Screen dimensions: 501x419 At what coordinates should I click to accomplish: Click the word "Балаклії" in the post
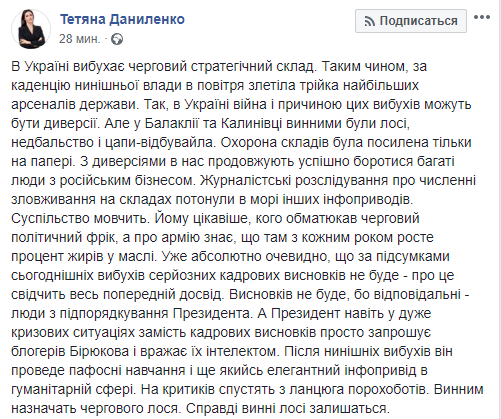click(171, 123)
